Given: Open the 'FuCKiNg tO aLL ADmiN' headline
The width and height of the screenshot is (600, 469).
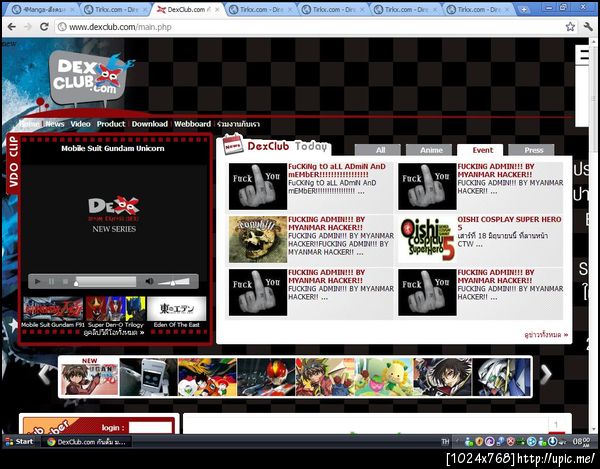Looking at the screenshot, I should [337, 170].
